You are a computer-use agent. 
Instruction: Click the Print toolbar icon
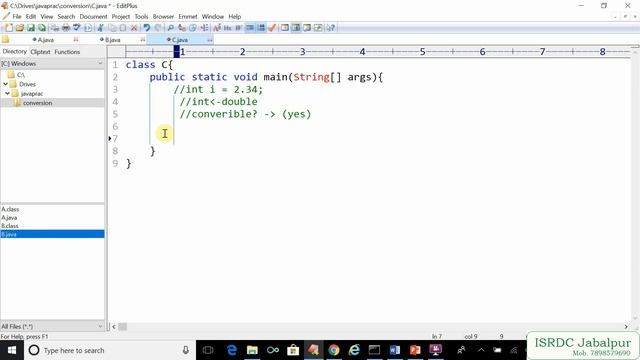66,28
